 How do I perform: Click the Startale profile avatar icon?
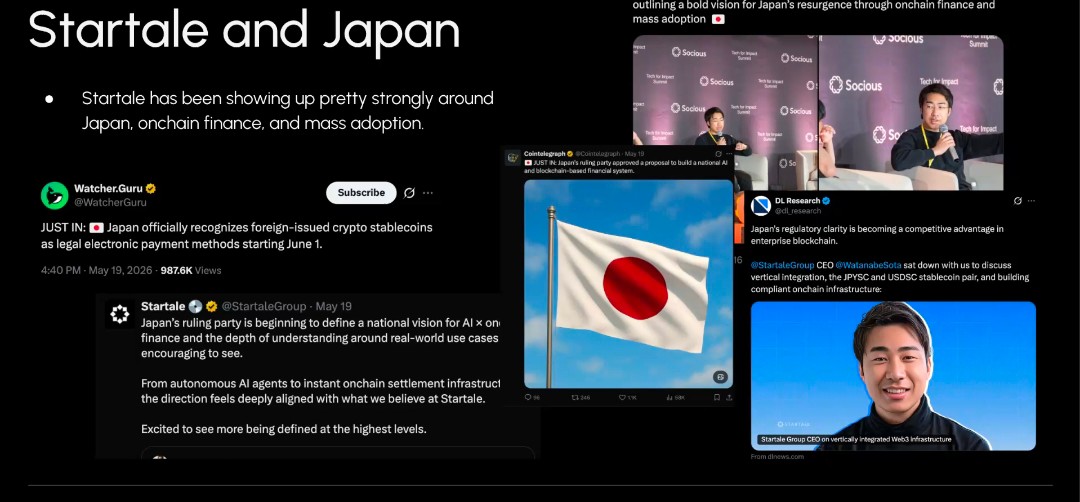[x=120, y=314]
